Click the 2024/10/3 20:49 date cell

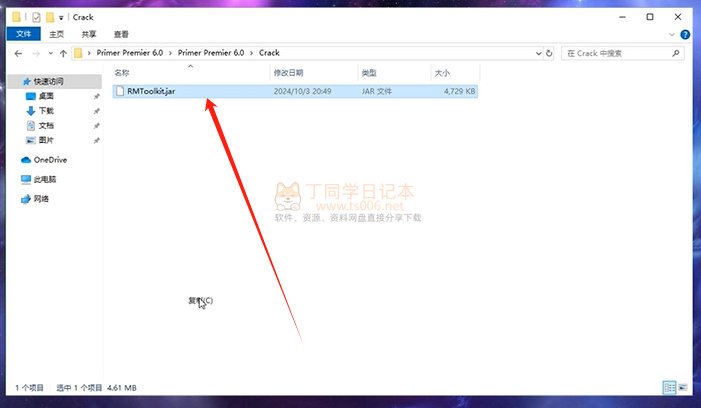click(x=302, y=91)
